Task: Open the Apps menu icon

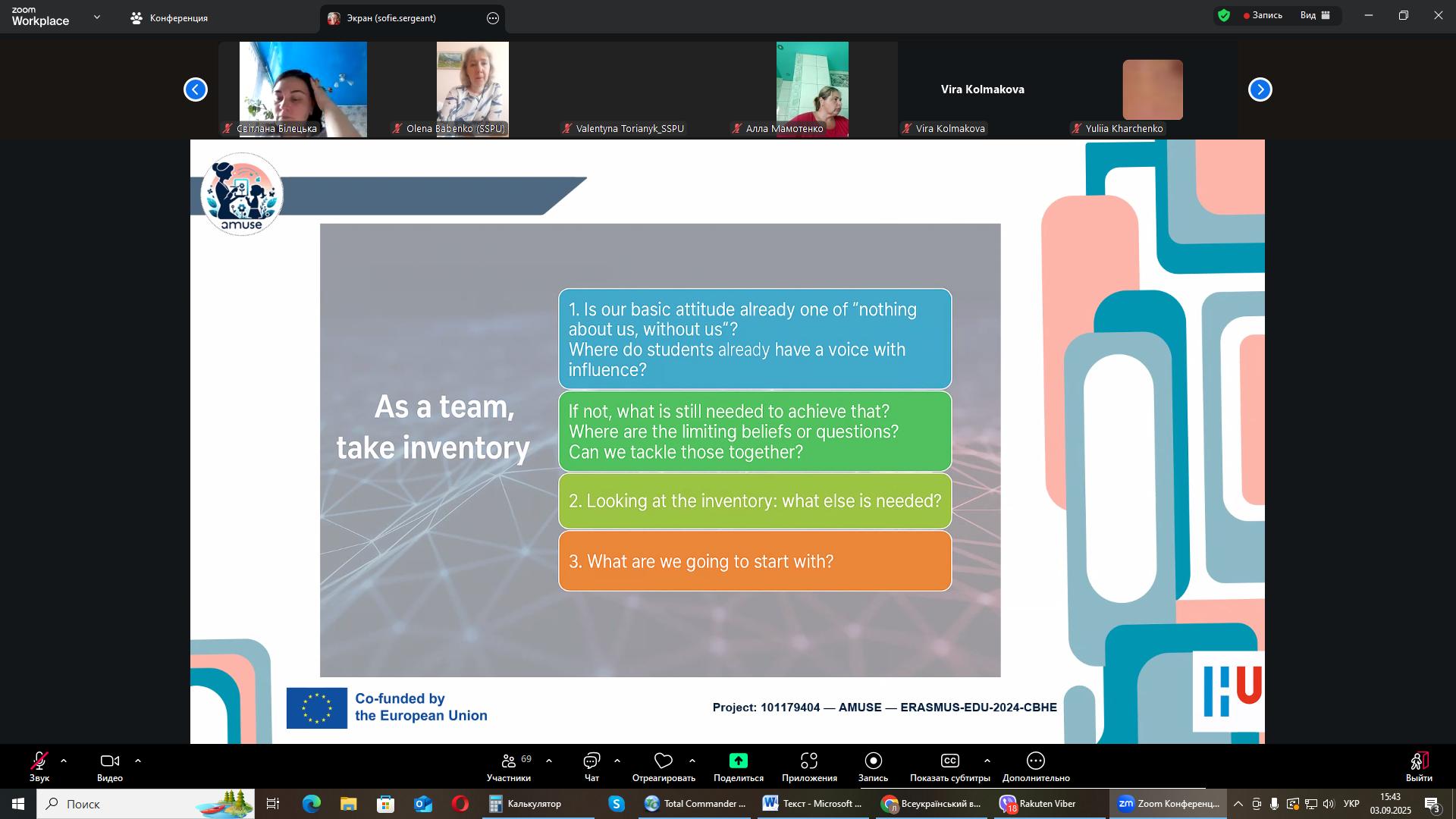Action: coord(809,761)
